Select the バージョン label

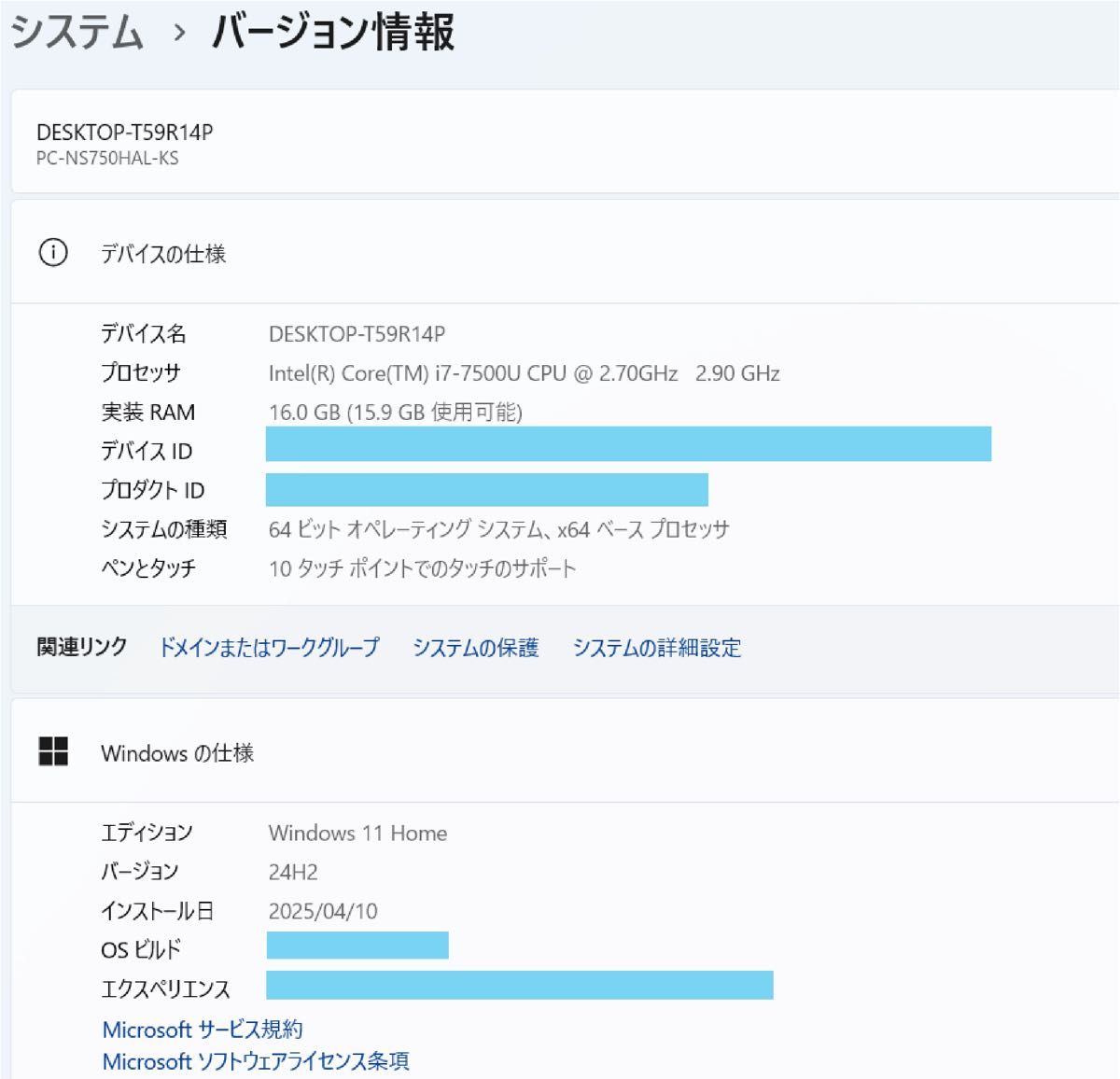139,872
